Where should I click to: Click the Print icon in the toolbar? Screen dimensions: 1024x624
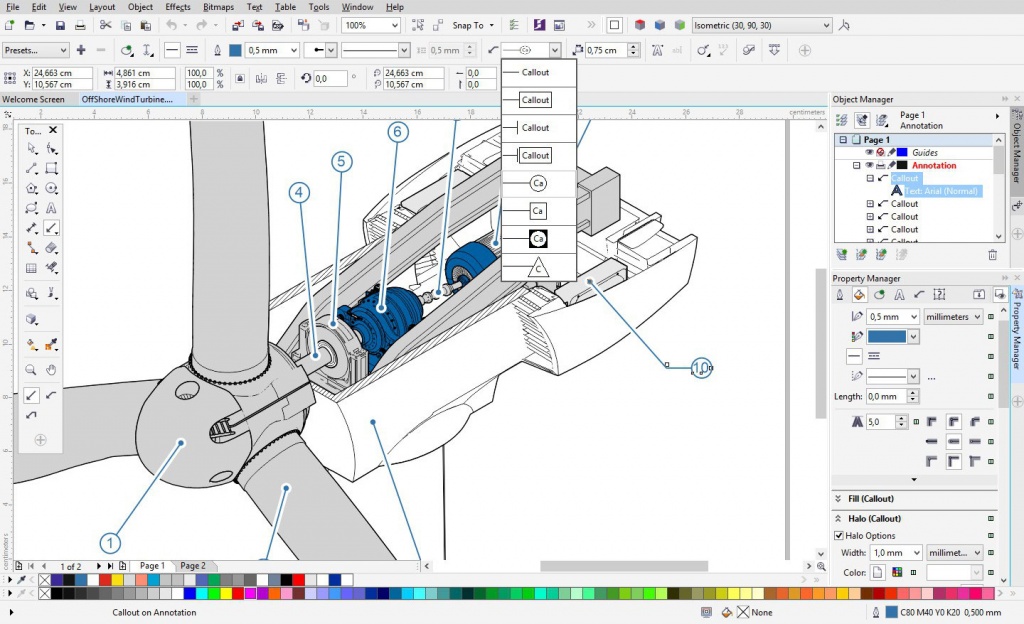80,25
